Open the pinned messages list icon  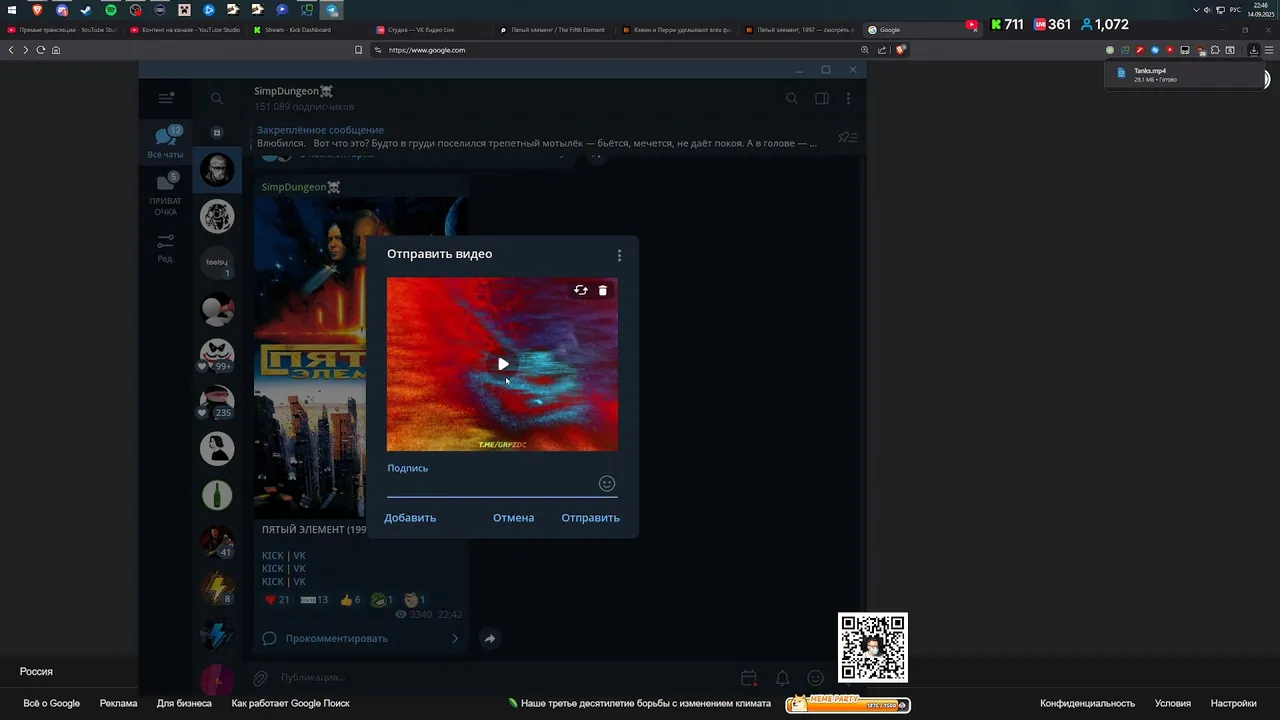[x=848, y=137]
